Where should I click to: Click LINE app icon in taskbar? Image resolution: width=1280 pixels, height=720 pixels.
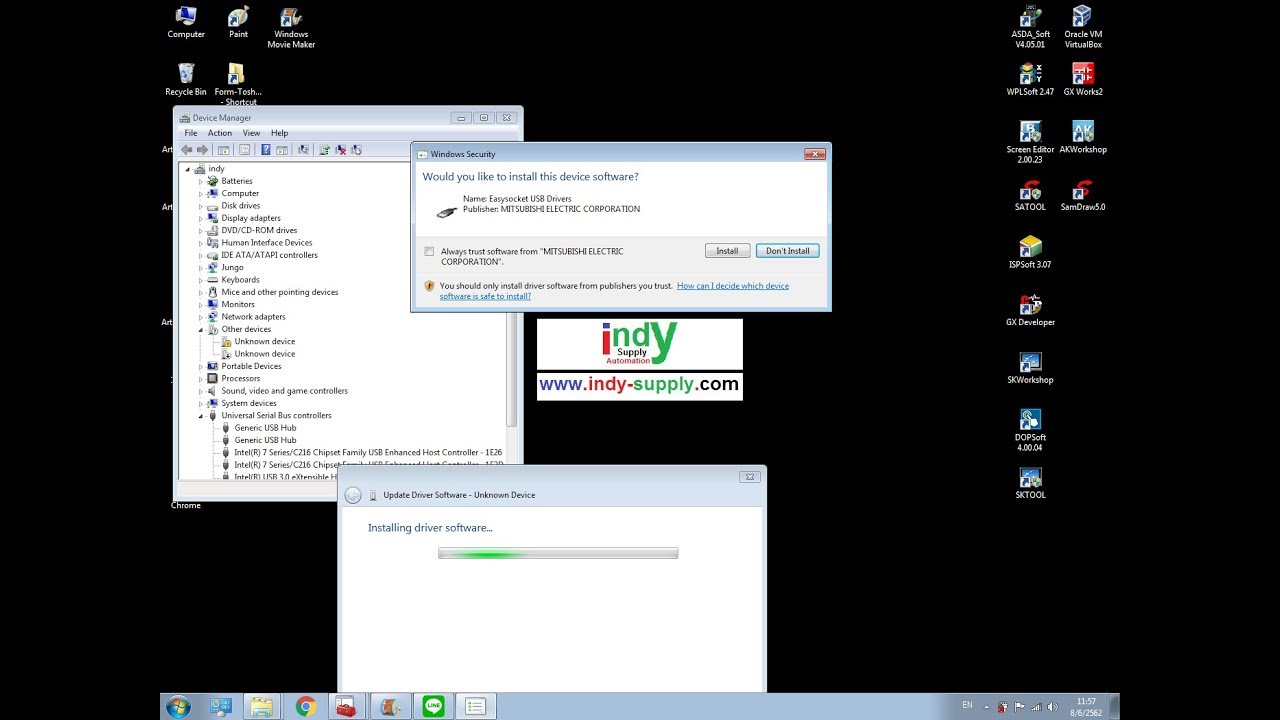[433, 706]
